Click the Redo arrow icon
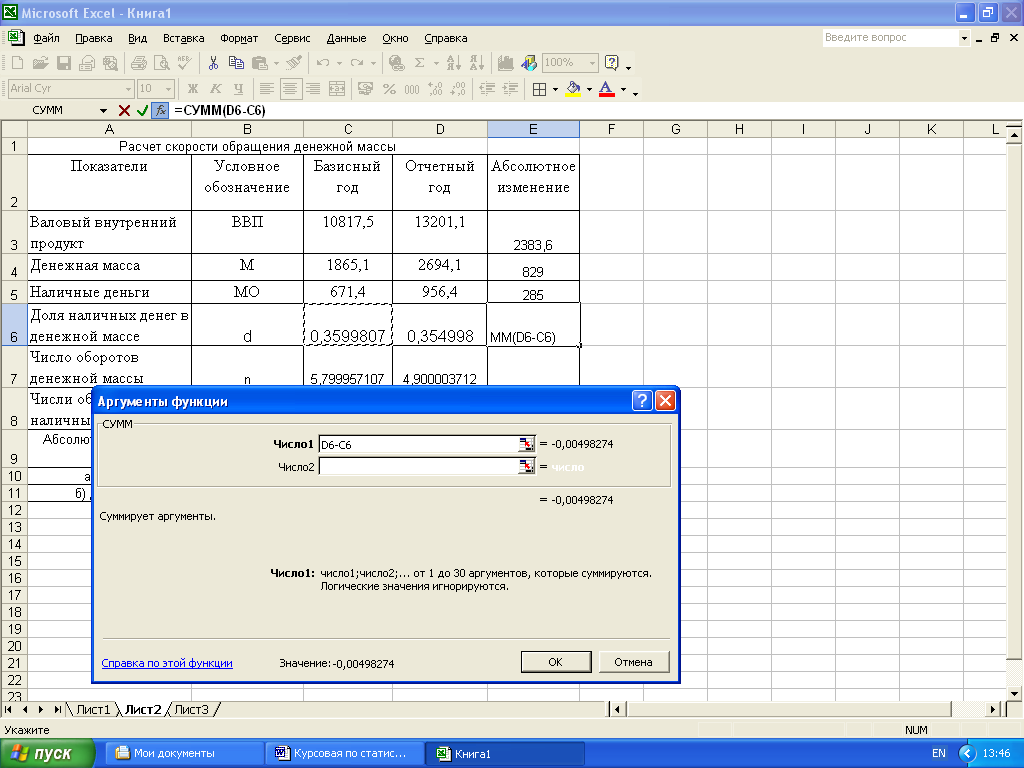This screenshot has height=768, width=1024. (357, 63)
